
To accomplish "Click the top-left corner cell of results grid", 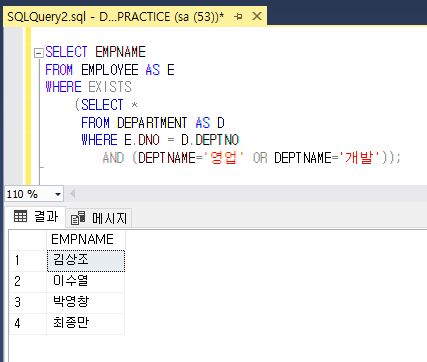I will point(28,239).
